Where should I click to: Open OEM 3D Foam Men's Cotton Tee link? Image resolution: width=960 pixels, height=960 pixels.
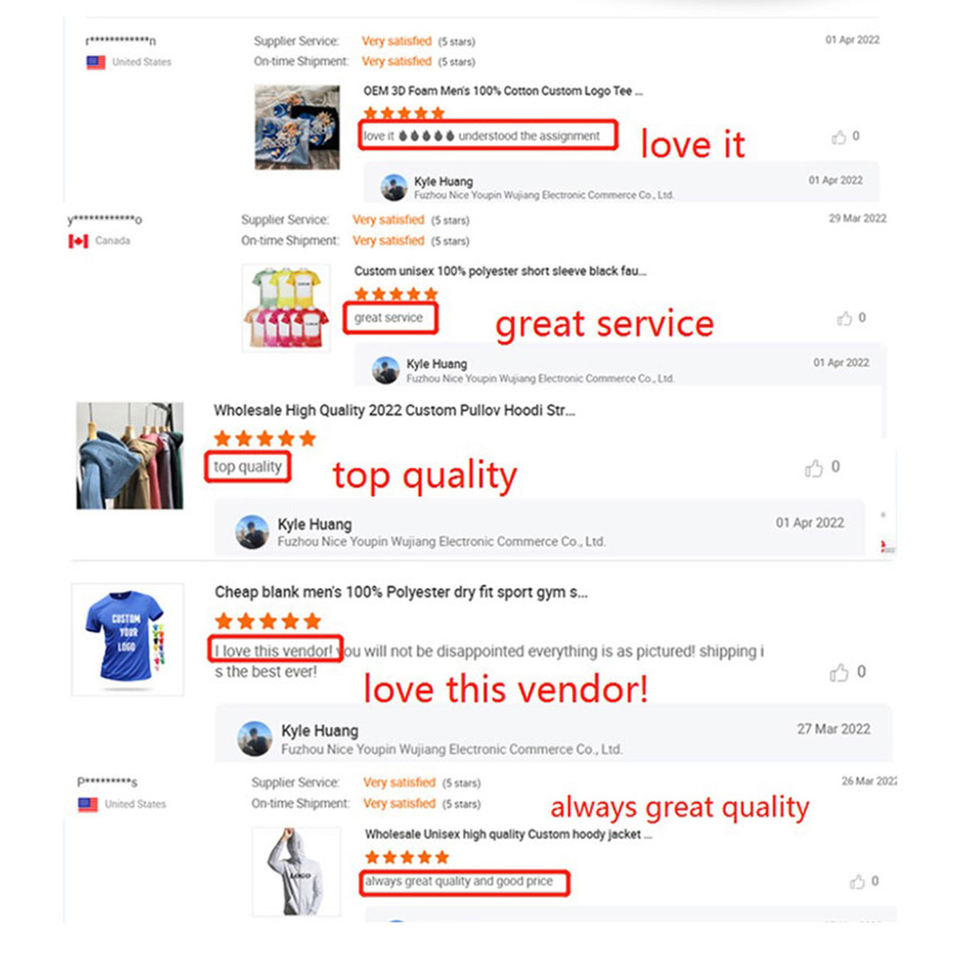coord(503,91)
